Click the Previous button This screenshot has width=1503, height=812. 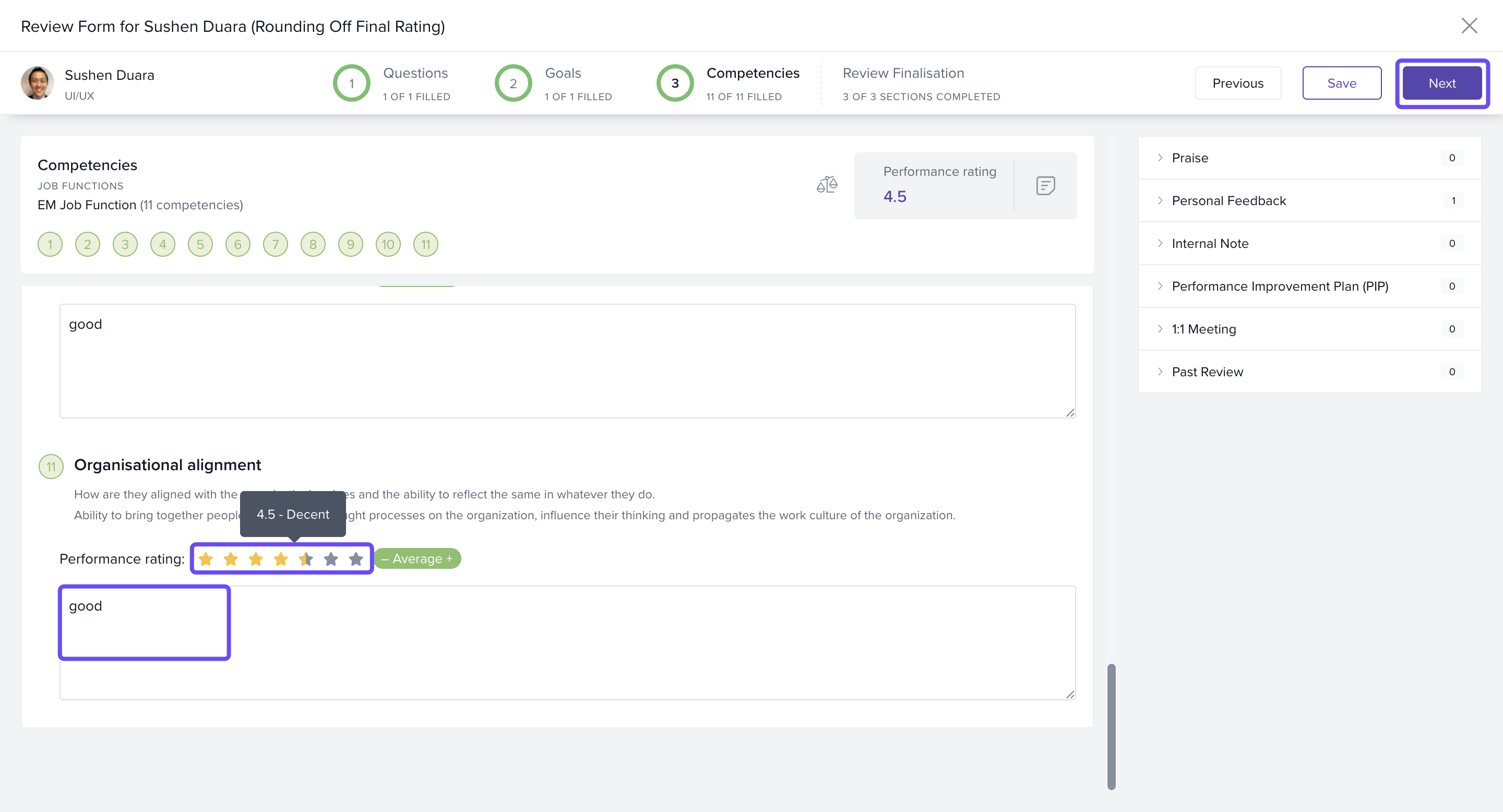[x=1237, y=83]
